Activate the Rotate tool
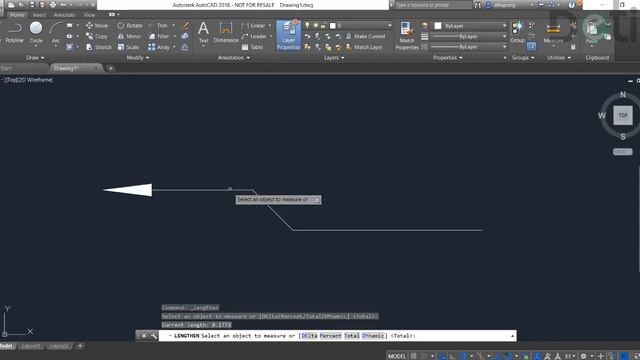This screenshot has width=640, height=360. [130, 25]
